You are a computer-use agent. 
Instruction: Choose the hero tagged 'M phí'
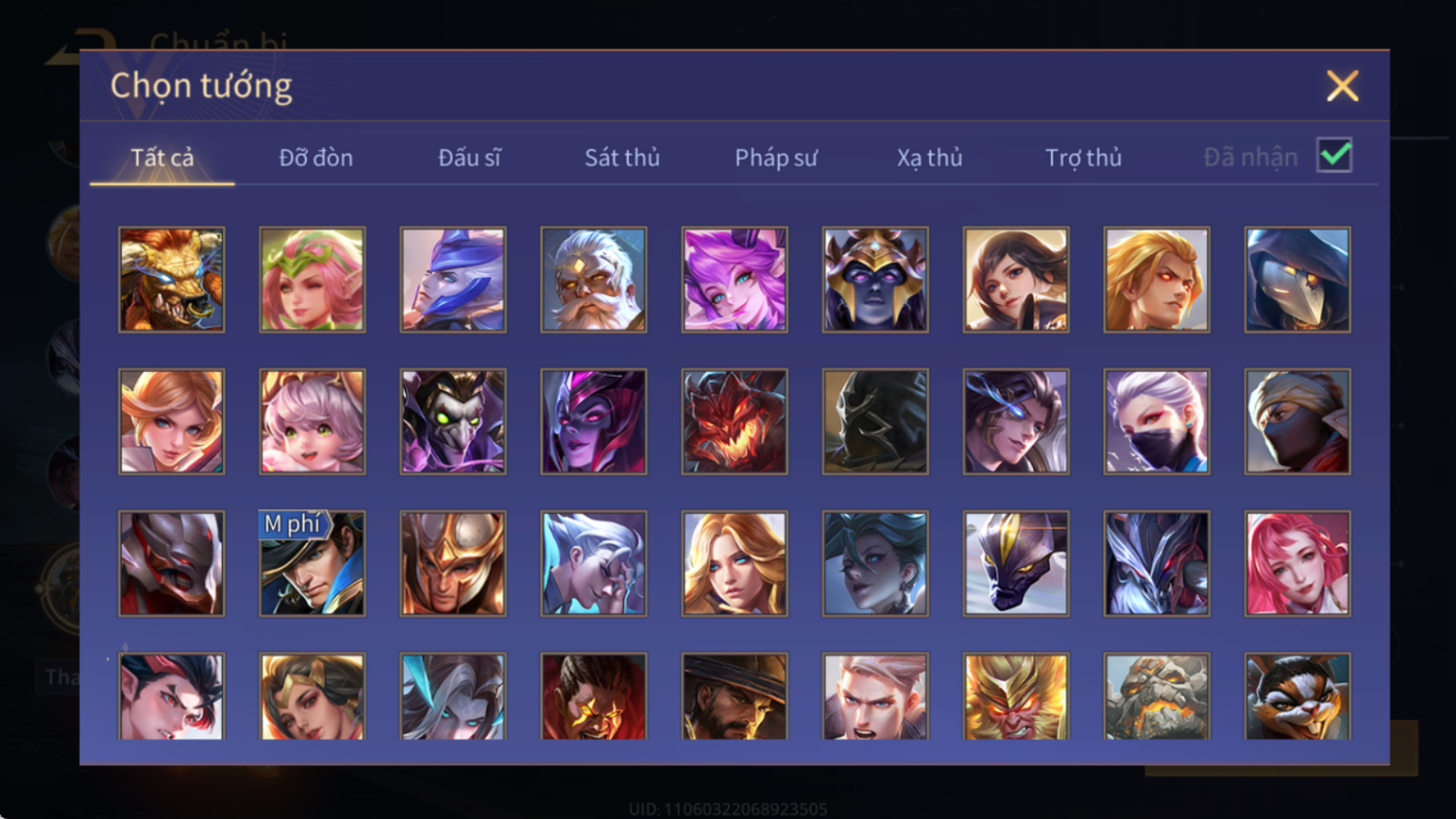(x=313, y=563)
